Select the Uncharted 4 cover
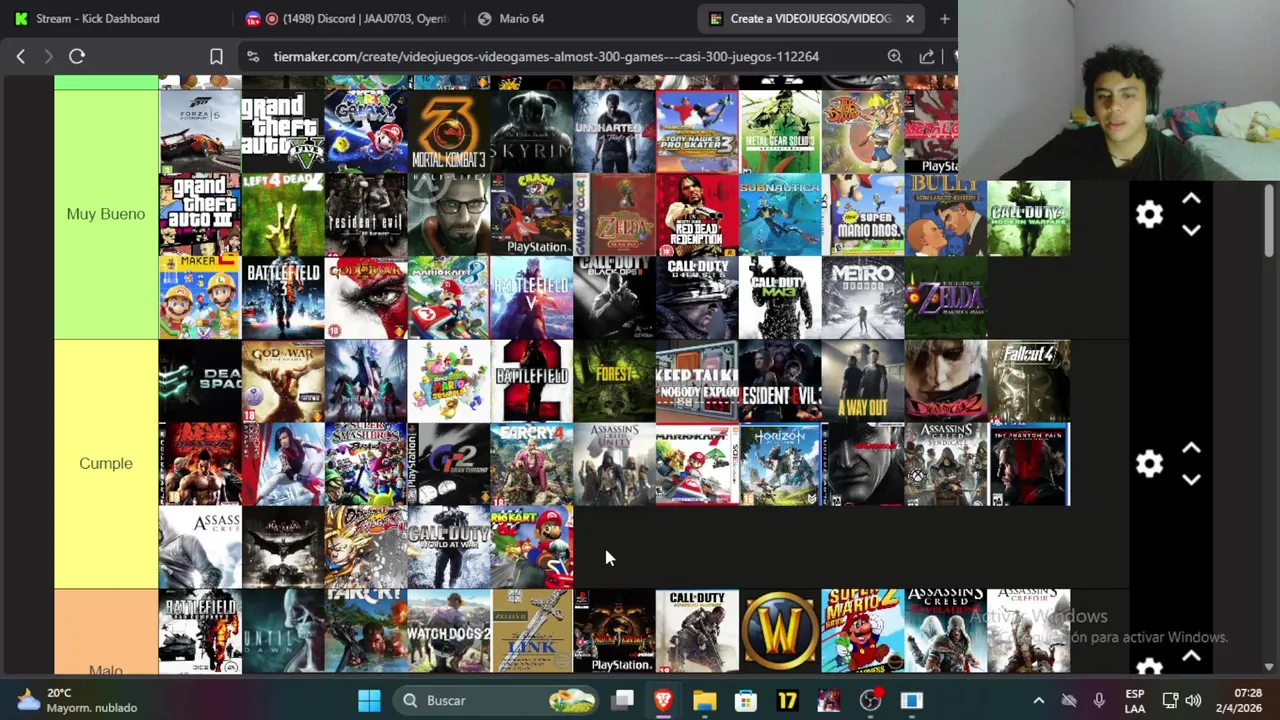Viewport: 1280px width, 720px height. (614, 132)
